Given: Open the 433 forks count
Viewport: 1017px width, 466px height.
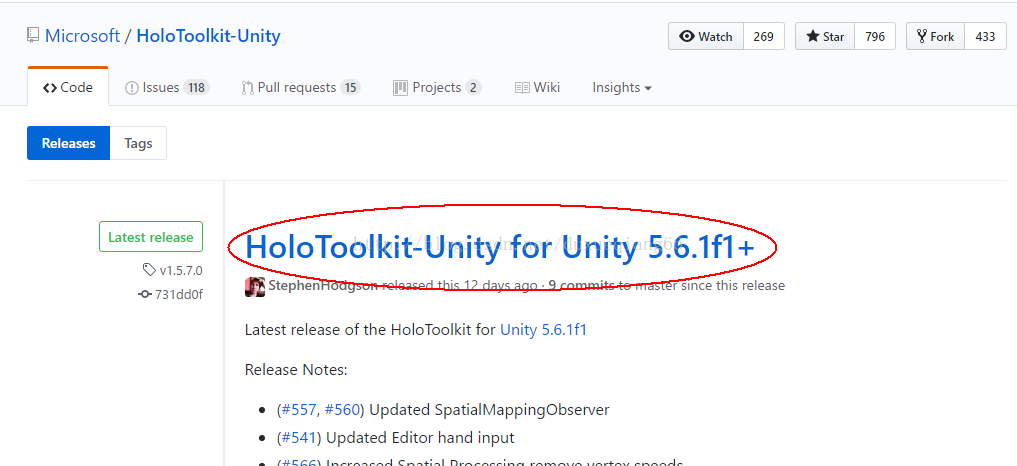Looking at the screenshot, I should click(x=985, y=36).
